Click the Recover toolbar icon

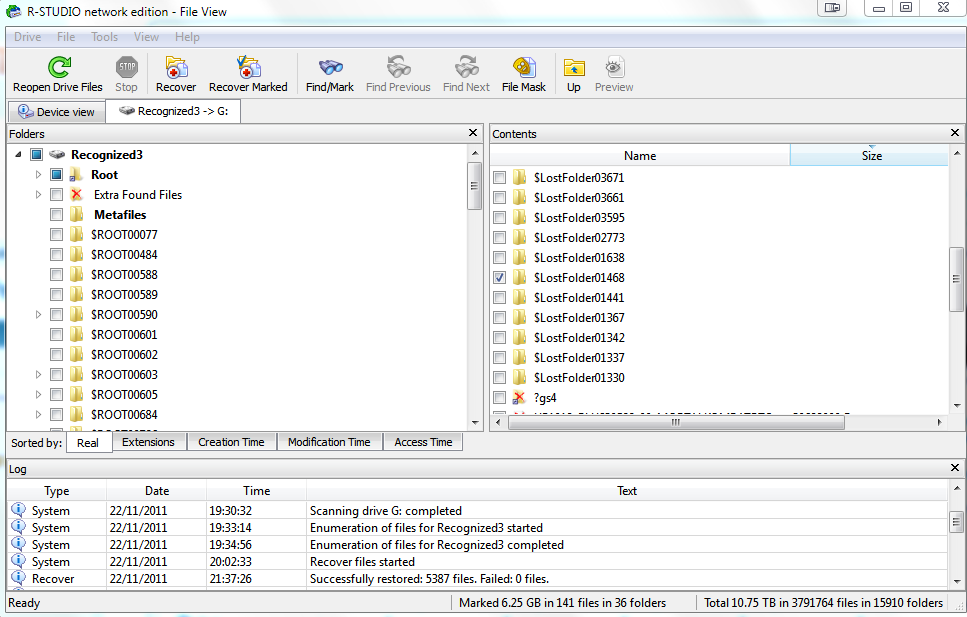coord(176,67)
